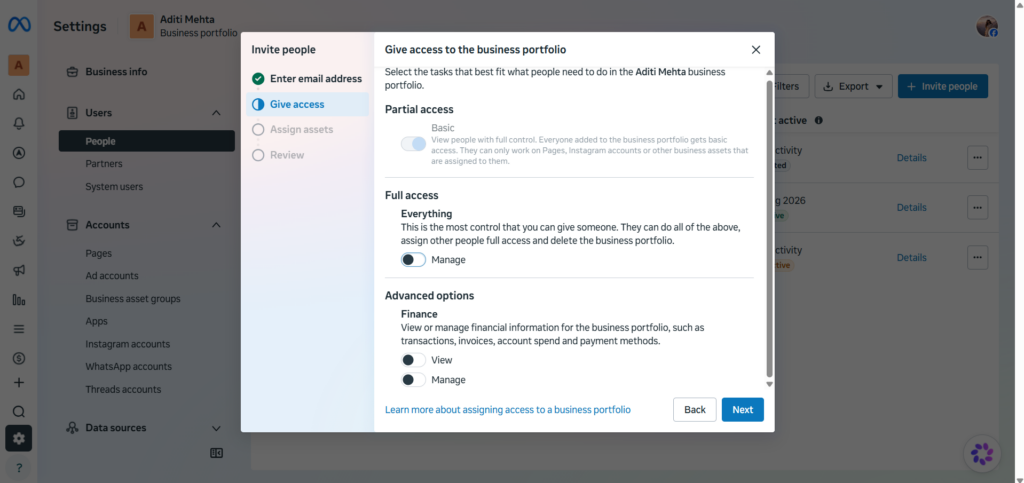Click dialog scrollbar down arrow

point(769,384)
